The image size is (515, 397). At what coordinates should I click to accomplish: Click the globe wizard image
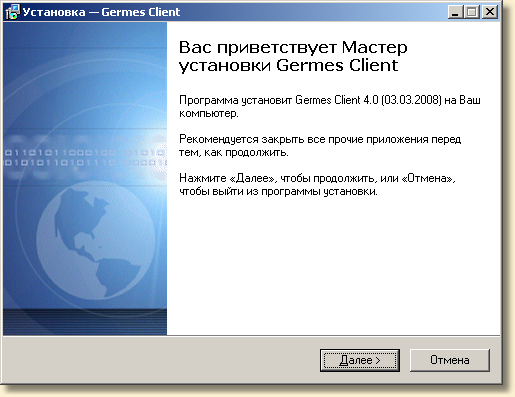(85, 179)
